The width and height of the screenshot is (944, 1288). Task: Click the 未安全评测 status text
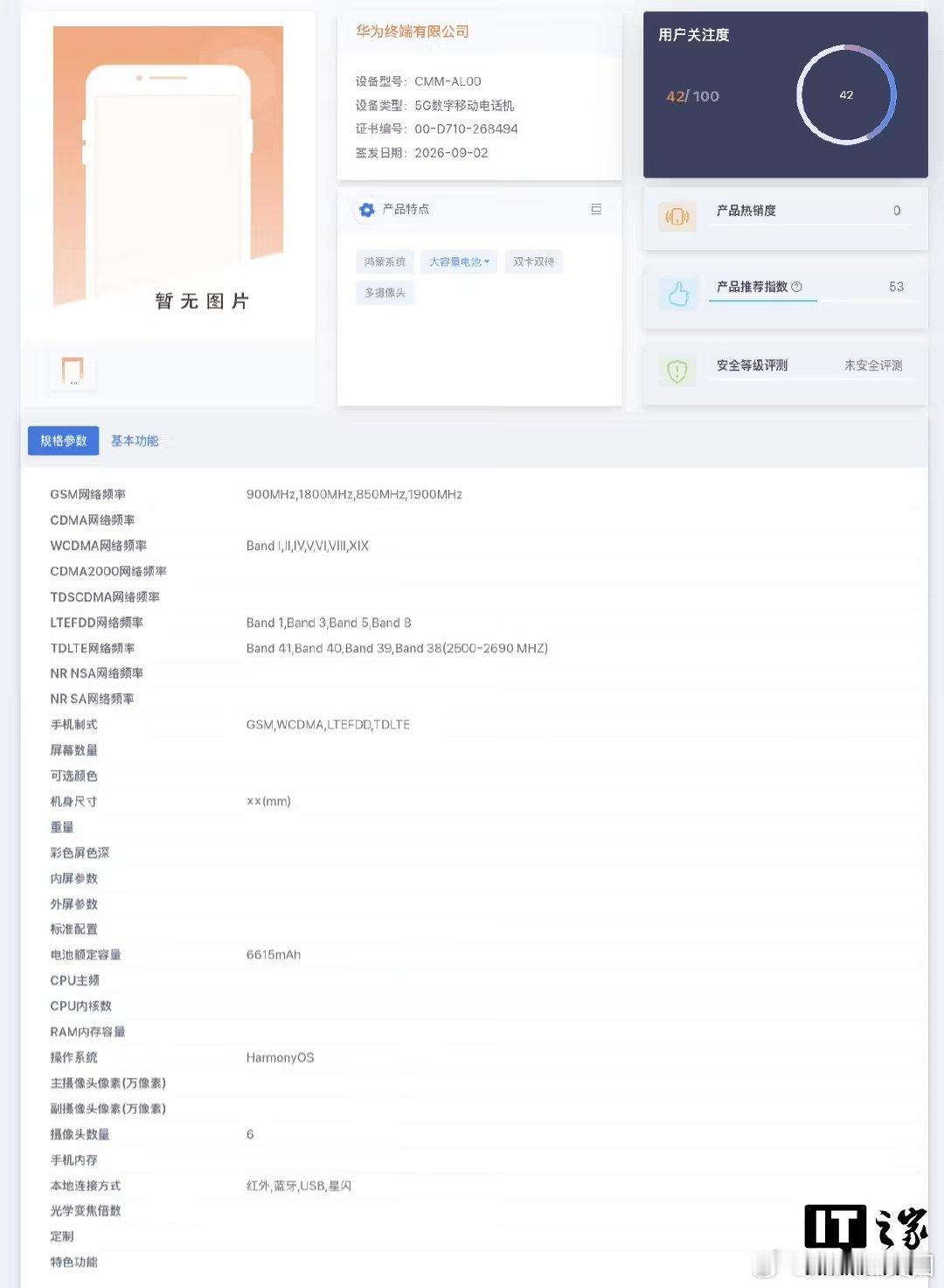click(x=873, y=366)
